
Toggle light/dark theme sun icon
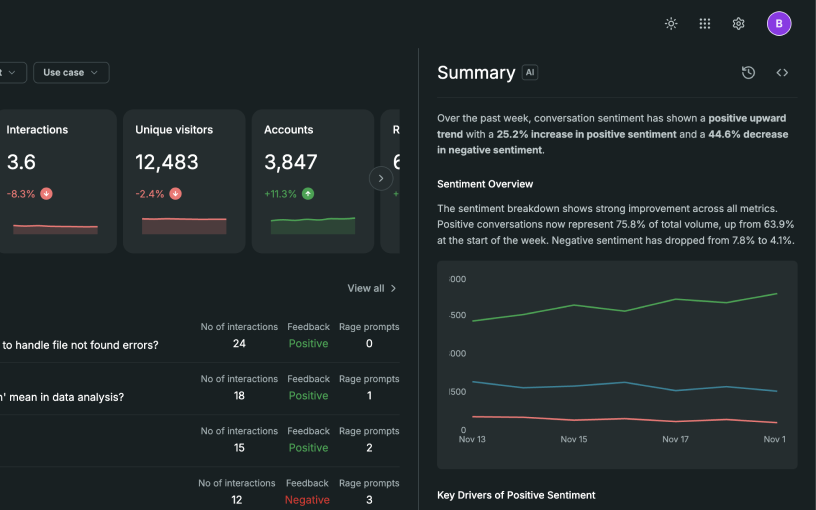pyautogui.click(x=671, y=23)
